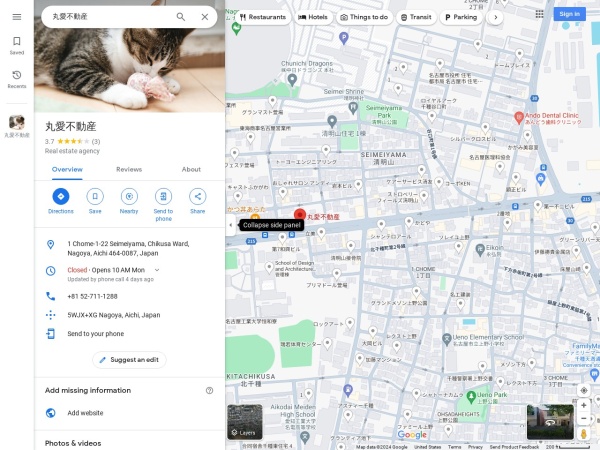The image size is (600, 450).
Task: Open Google apps grid
Action: 539,14
